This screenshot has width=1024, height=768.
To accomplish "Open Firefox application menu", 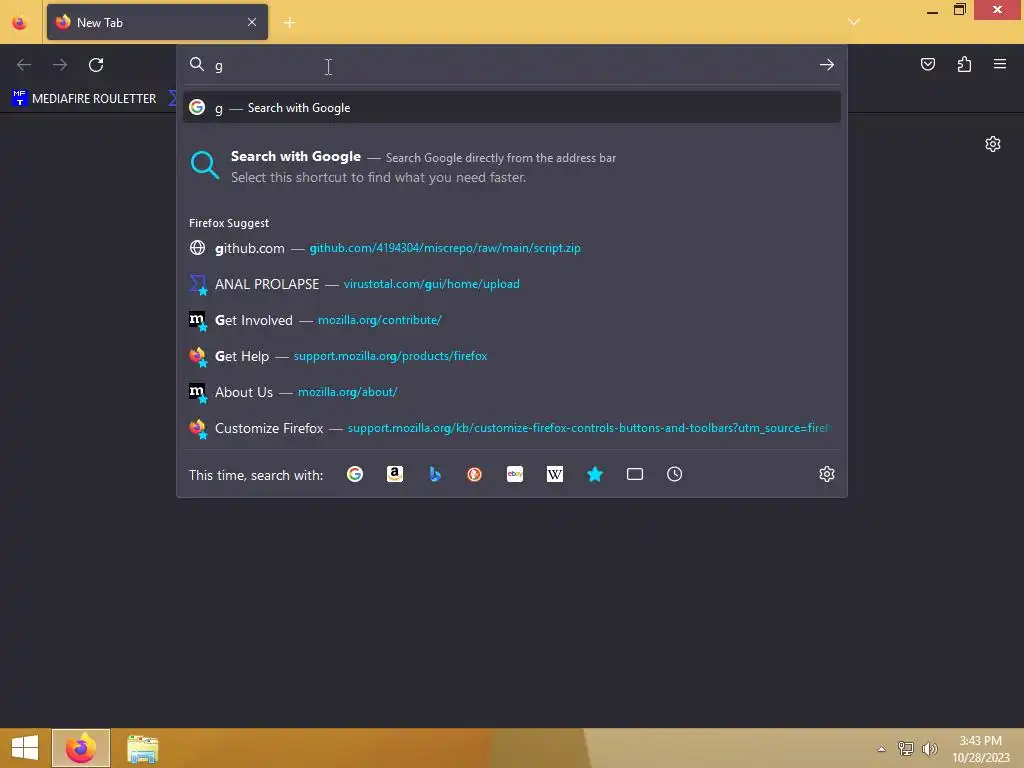I will coord(1000,64).
